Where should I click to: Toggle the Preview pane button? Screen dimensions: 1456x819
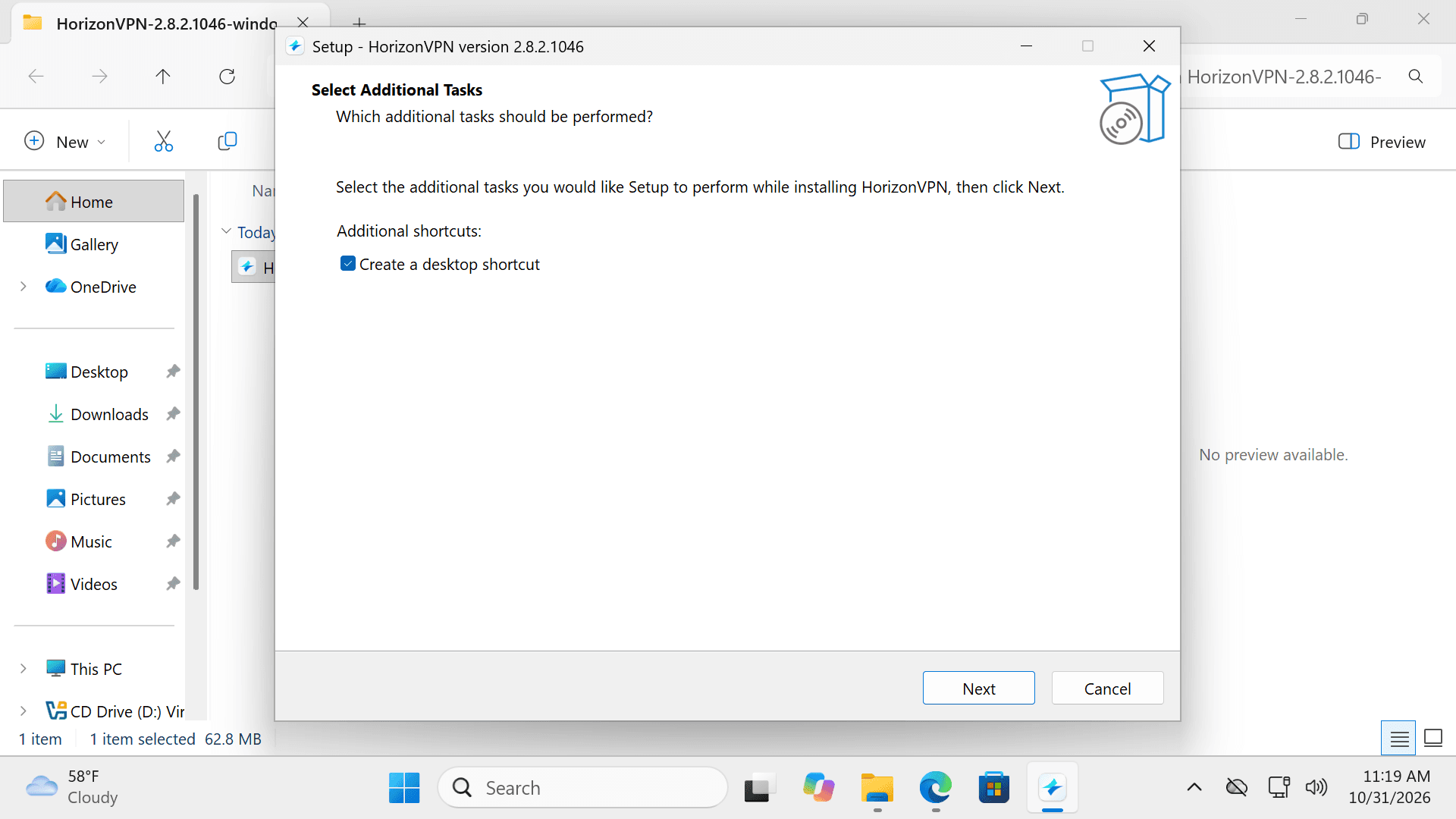point(1382,142)
